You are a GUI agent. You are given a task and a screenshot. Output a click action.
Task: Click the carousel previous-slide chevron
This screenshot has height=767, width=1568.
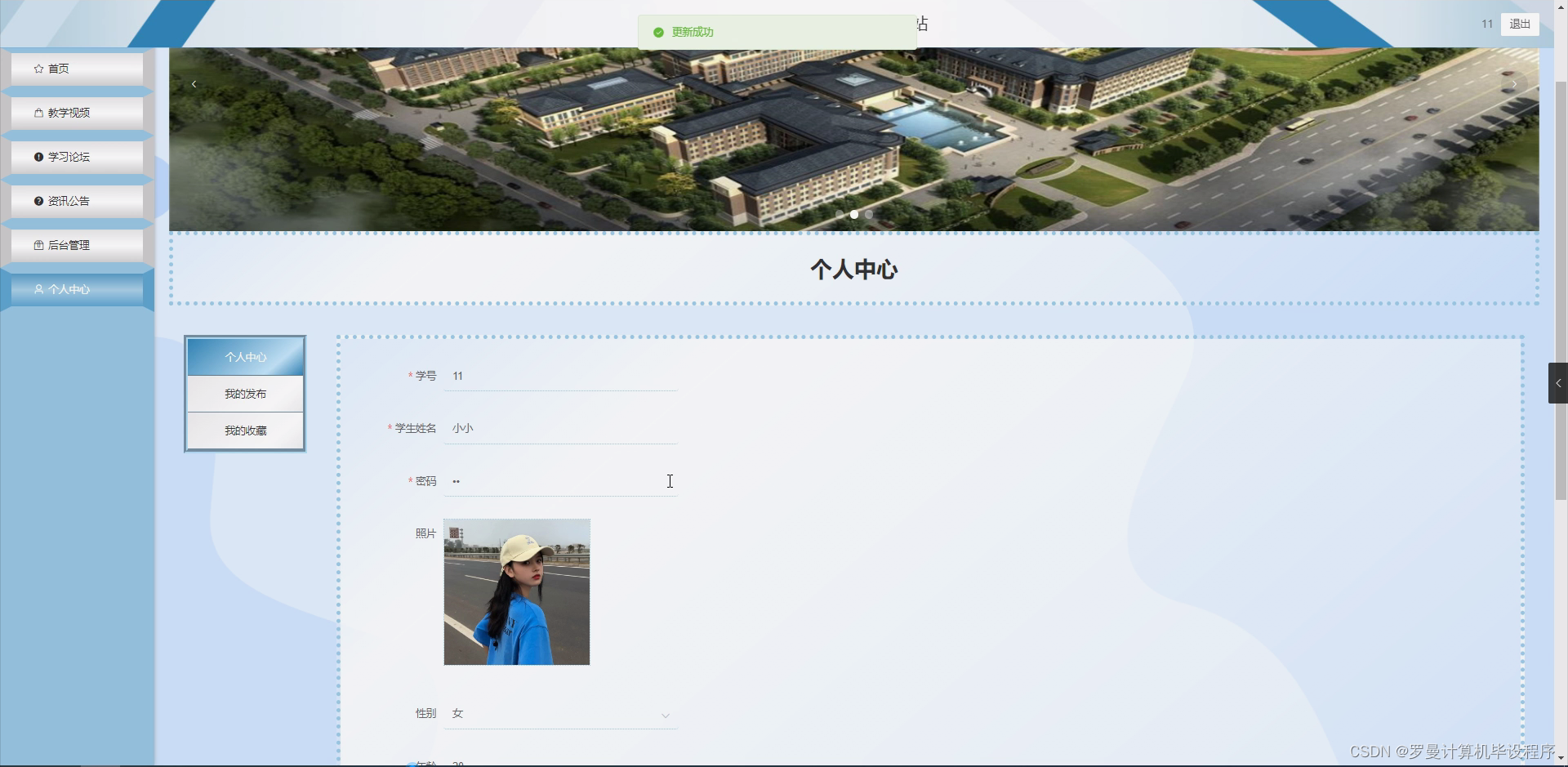coord(194,83)
